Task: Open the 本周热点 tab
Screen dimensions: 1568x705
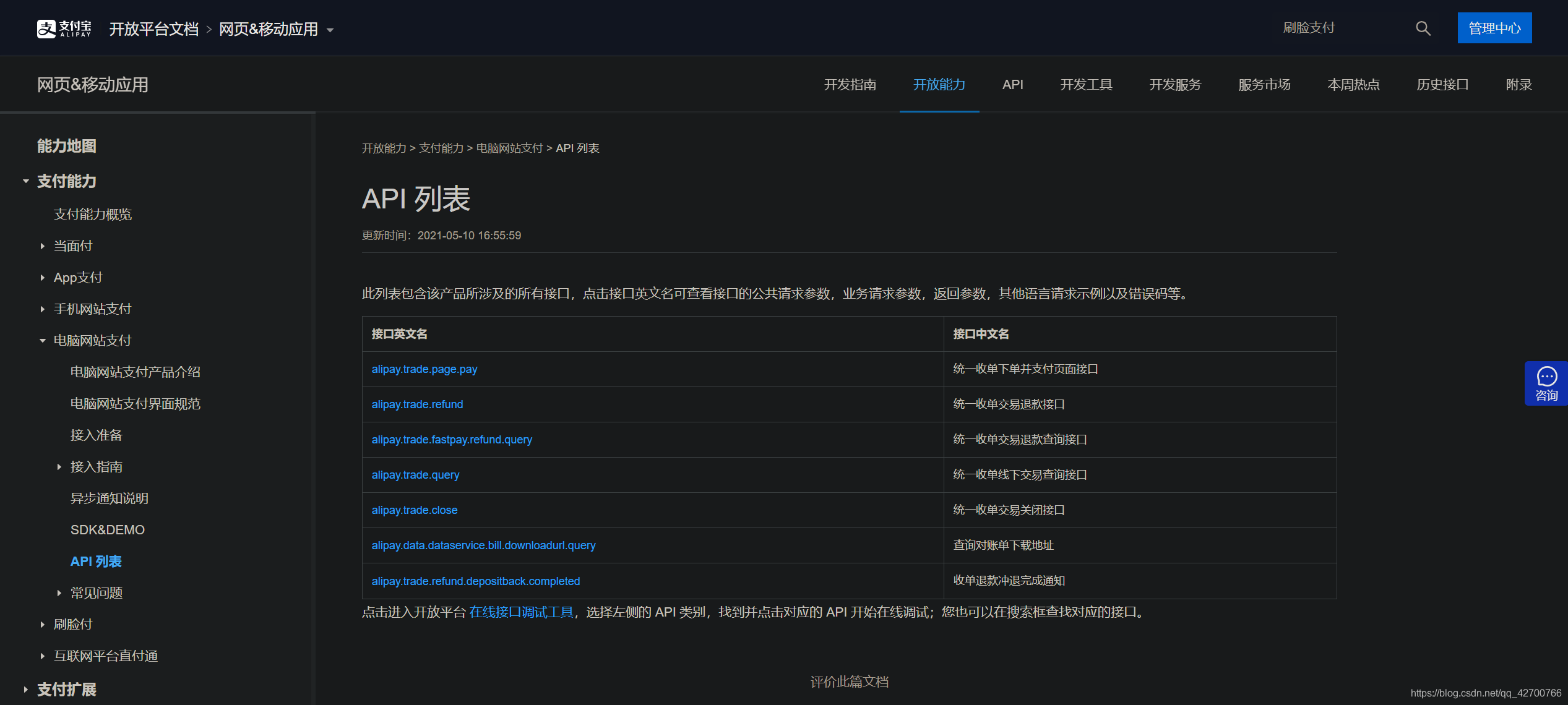Action: coord(1353,85)
